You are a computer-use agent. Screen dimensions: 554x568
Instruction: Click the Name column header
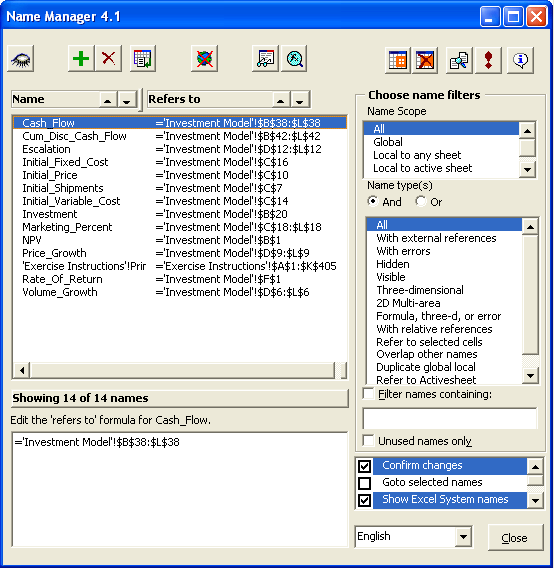55,100
